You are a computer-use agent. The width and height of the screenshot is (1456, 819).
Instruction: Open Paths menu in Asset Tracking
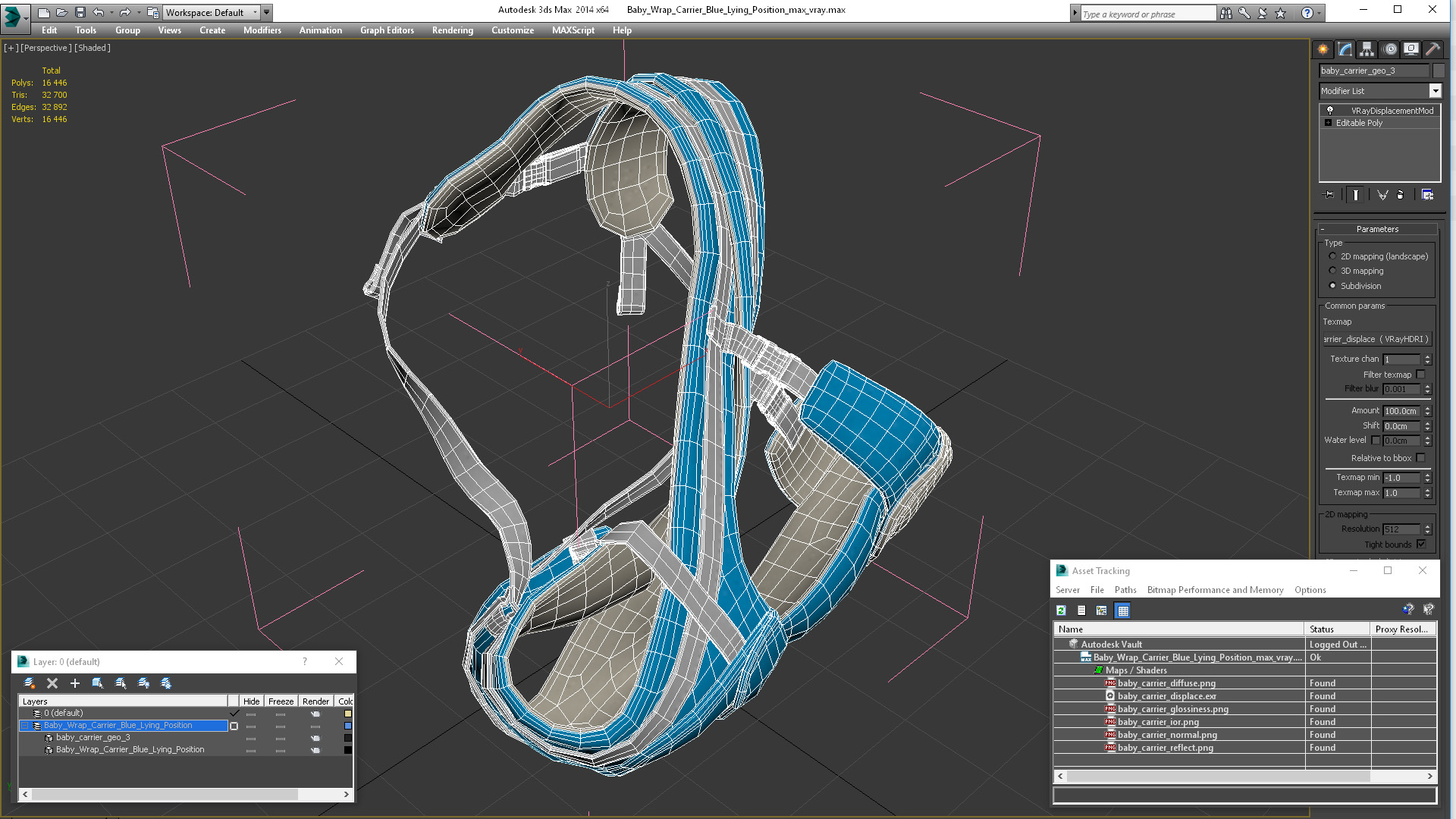(1125, 590)
